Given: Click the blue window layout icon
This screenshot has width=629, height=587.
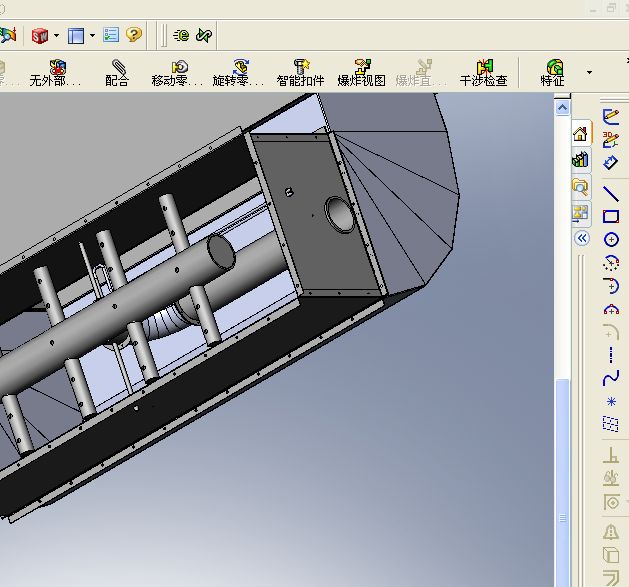Looking at the screenshot, I should (x=76, y=36).
